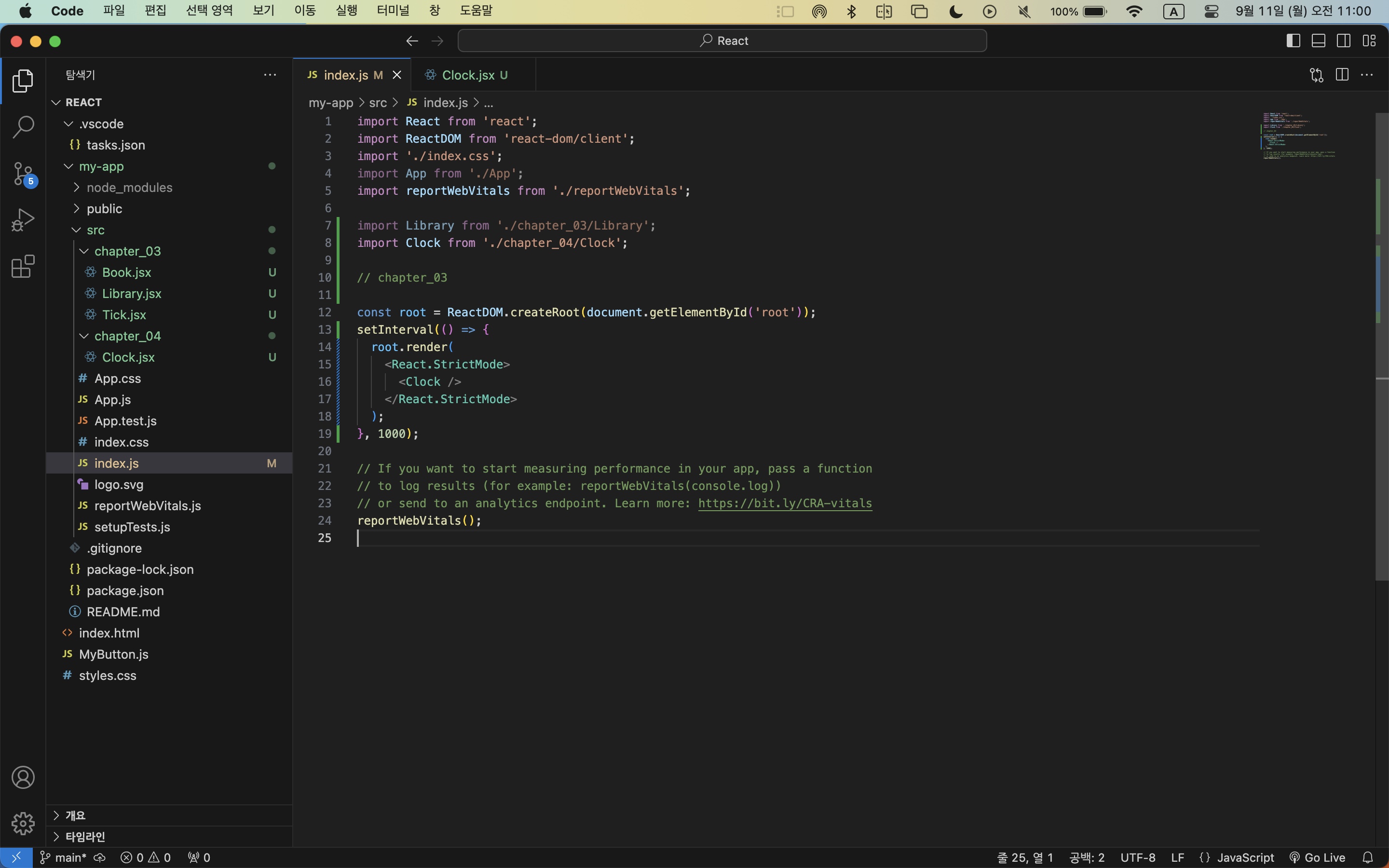Expand the node_modules folder
Screen dimensions: 1389x868
coord(129,188)
